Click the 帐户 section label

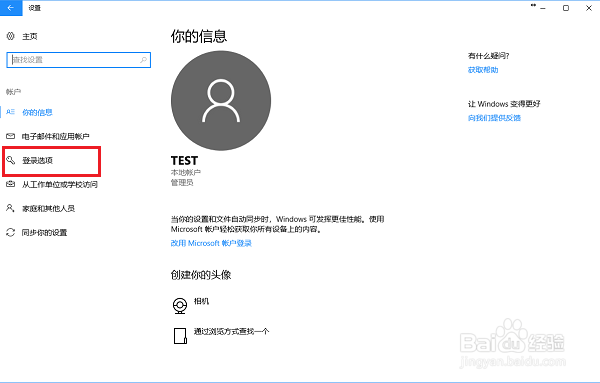[x=13, y=92]
